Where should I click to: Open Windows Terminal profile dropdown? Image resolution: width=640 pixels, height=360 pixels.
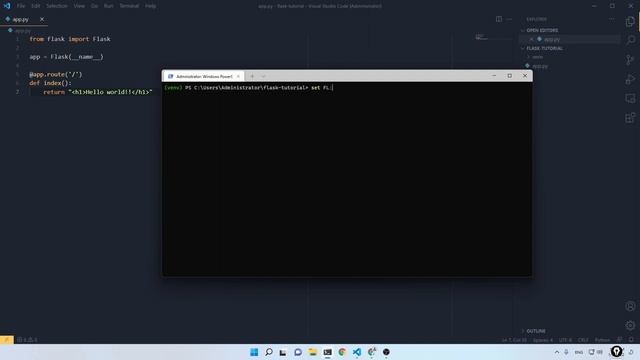pos(264,76)
